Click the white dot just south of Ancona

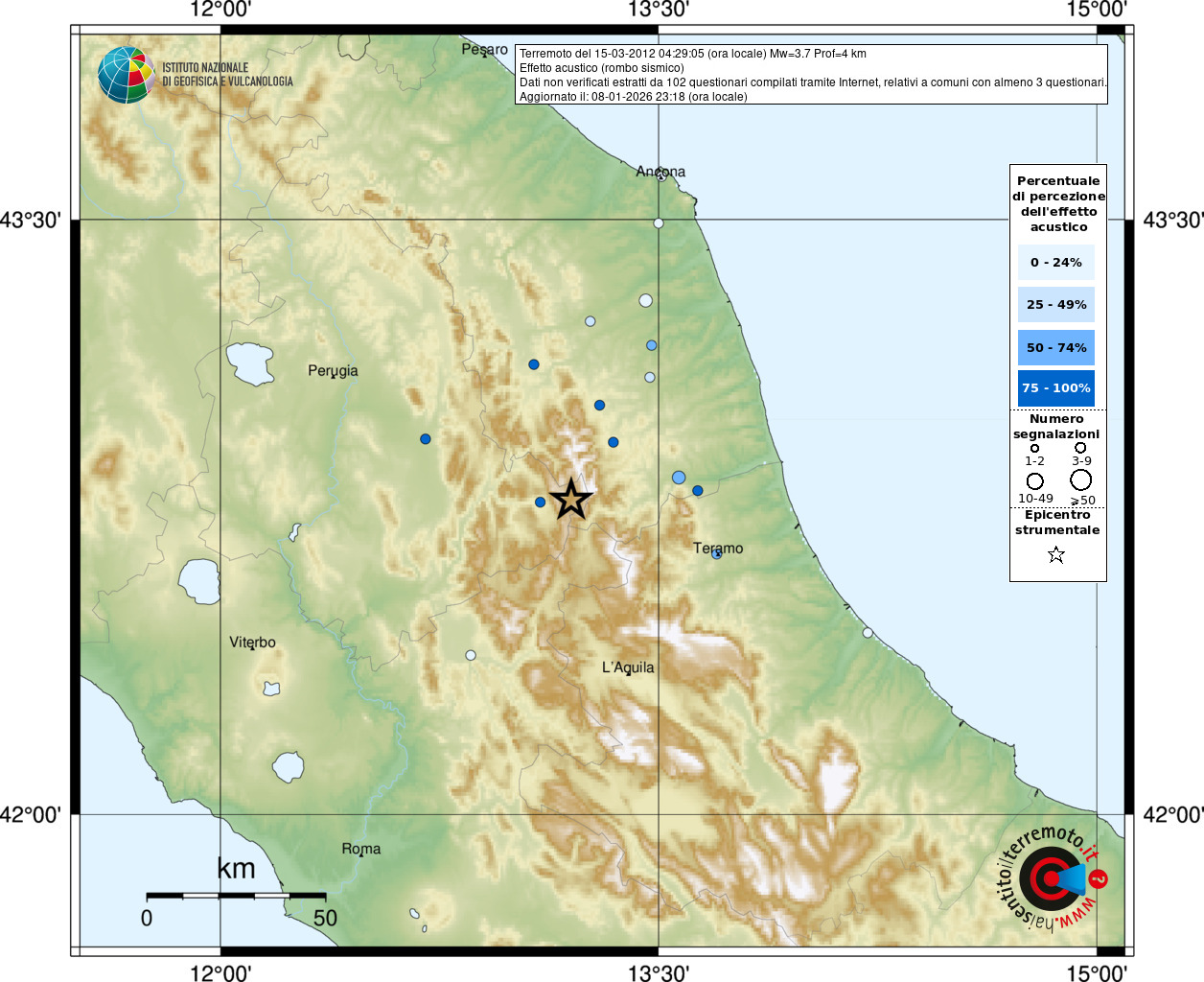point(659,223)
